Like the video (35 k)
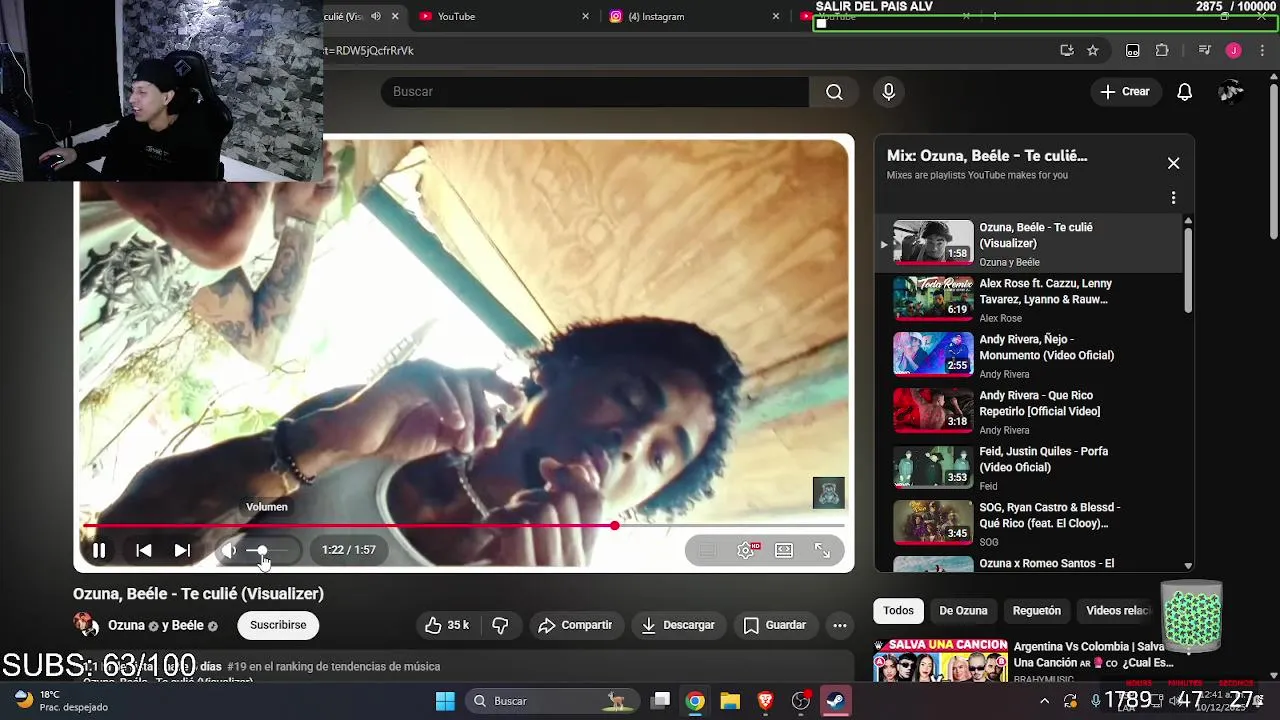 point(447,625)
